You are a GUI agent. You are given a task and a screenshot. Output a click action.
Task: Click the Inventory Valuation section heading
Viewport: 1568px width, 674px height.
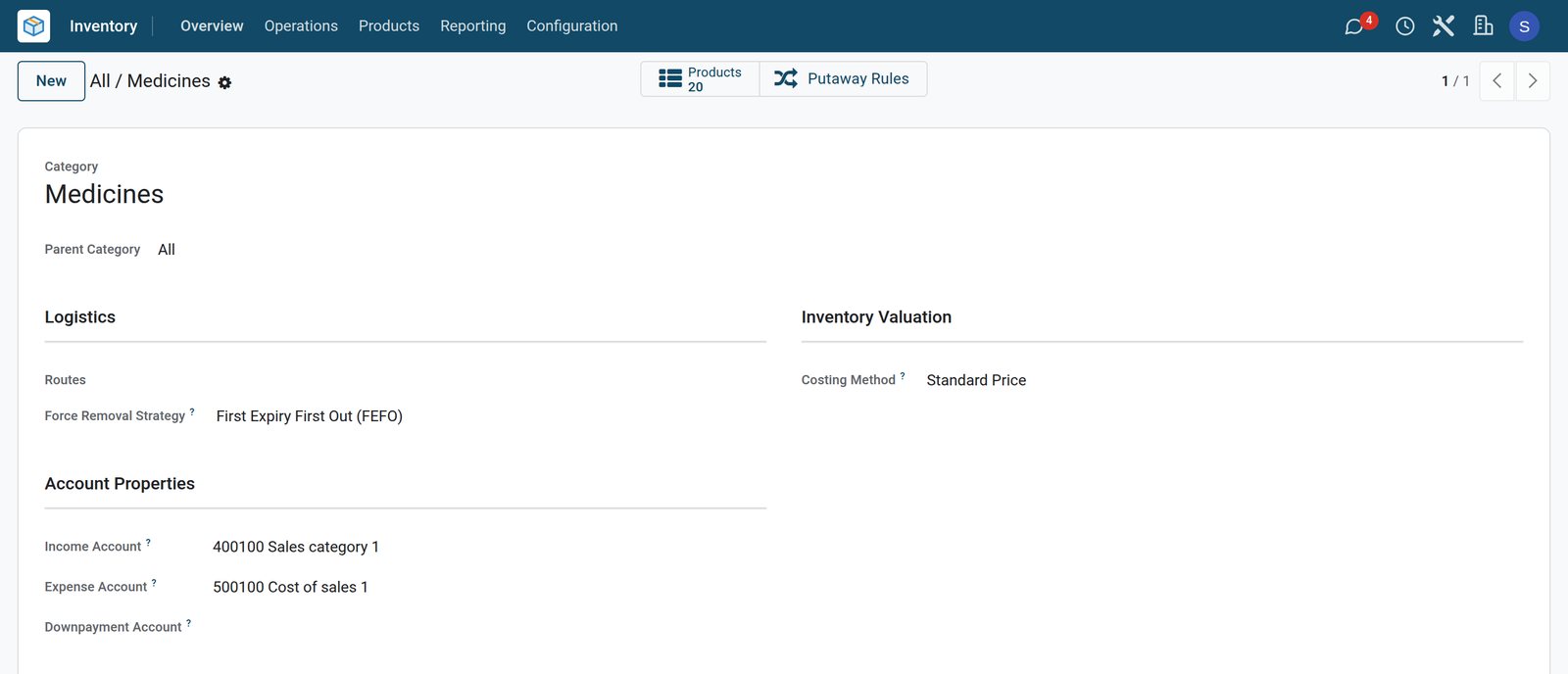click(876, 317)
